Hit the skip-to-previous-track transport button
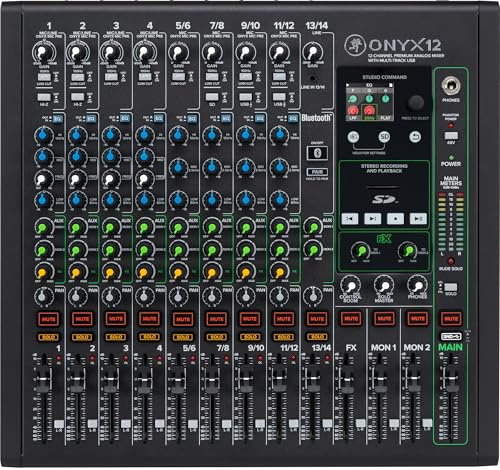Screen dimensions: 500x470 tap(350, 219)
